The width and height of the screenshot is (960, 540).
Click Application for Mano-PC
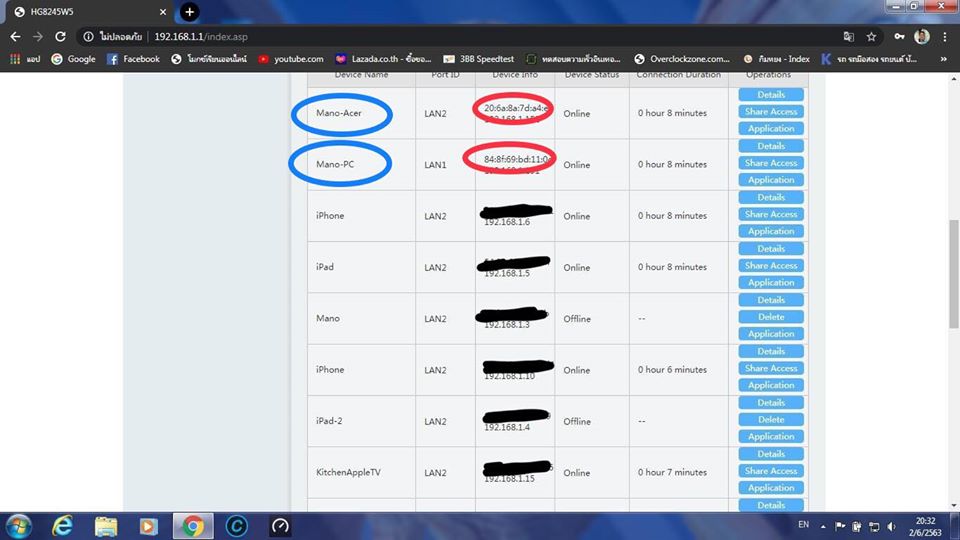click(771, 180)
